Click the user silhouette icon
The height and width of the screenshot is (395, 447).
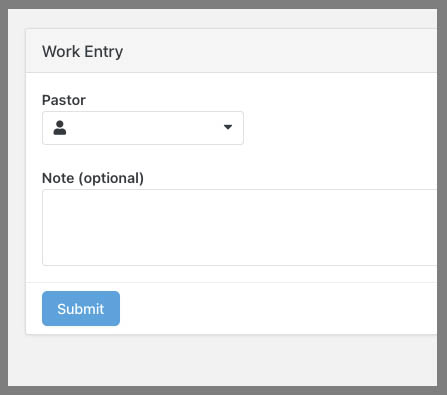[x=60, y=128]
